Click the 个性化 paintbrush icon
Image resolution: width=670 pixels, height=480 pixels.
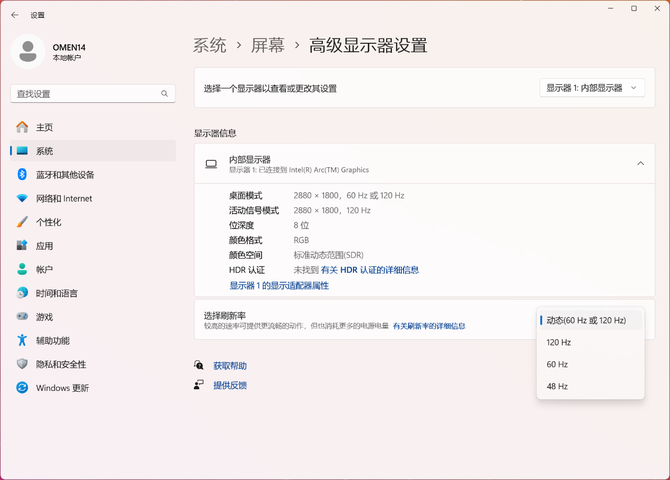coord(22,222)
